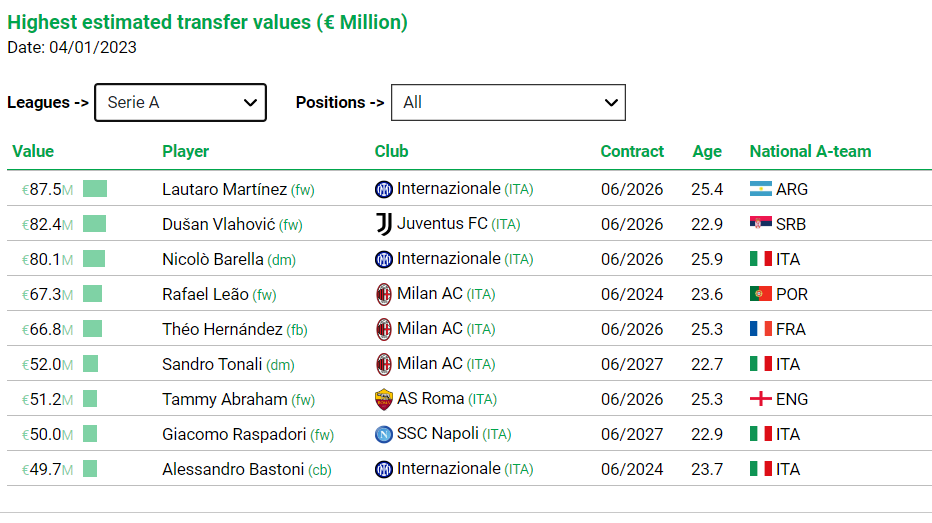Sort table by Value column header
This screenshot has width=932, height=523.
coord(33,152)
